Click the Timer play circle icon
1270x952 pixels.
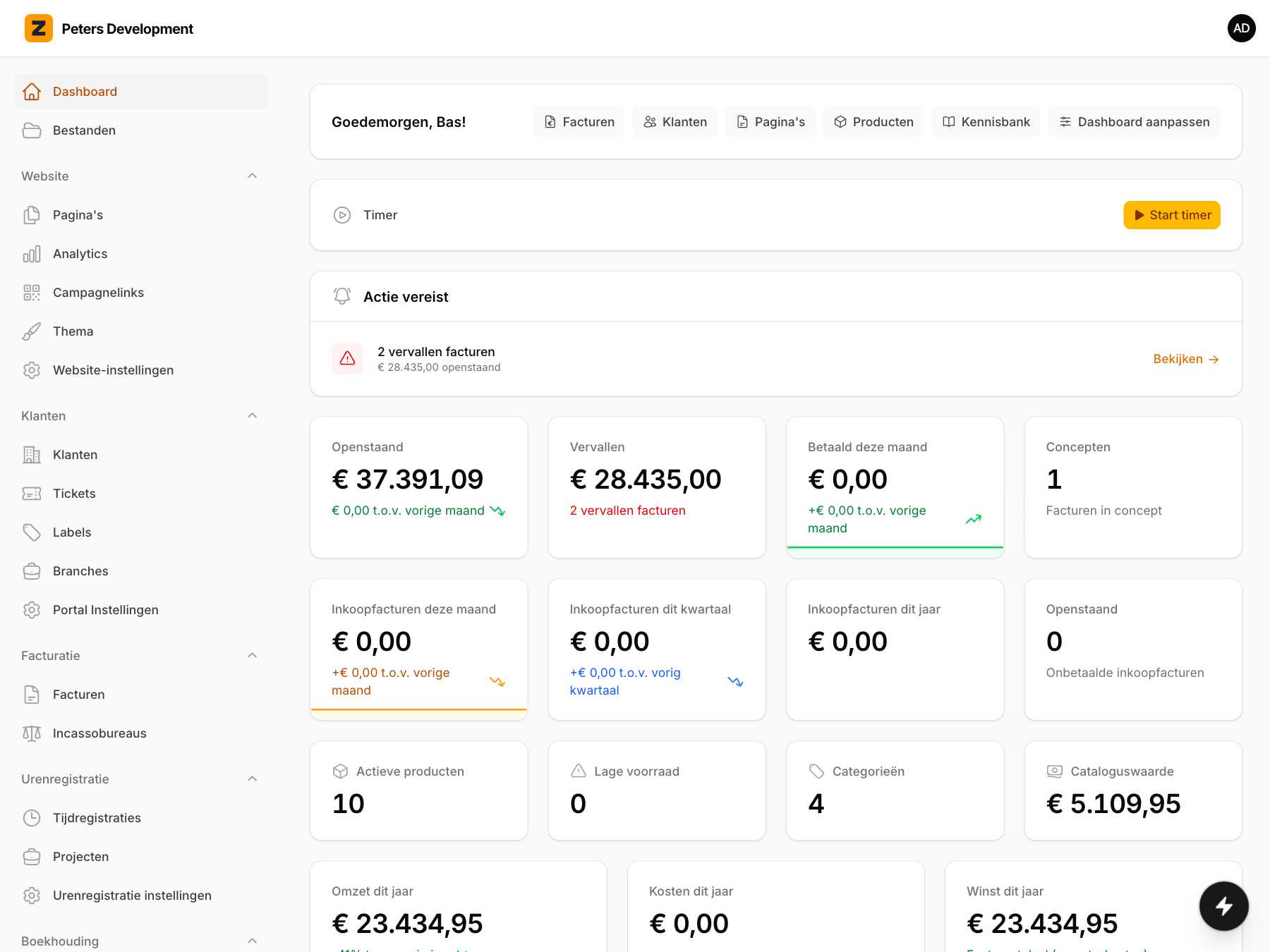tap(342, 215)
